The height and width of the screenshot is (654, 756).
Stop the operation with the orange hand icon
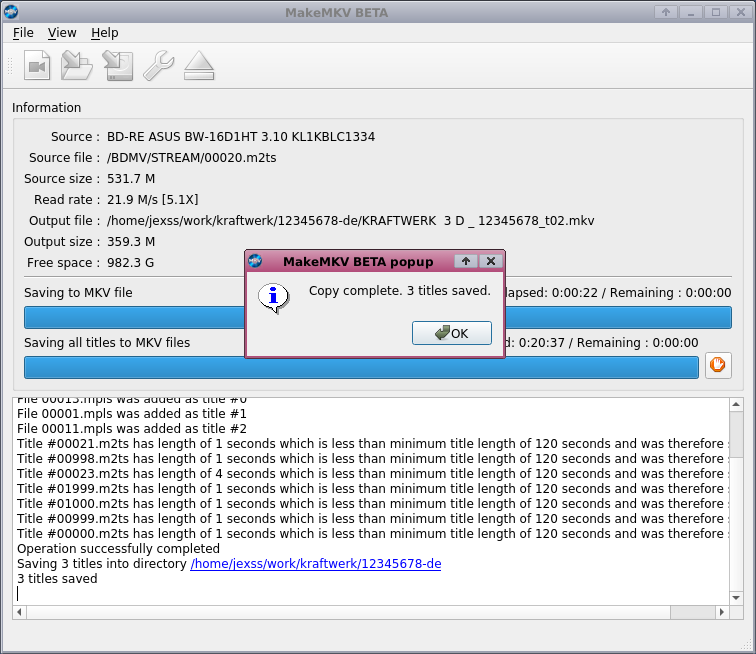click(717, 366)
